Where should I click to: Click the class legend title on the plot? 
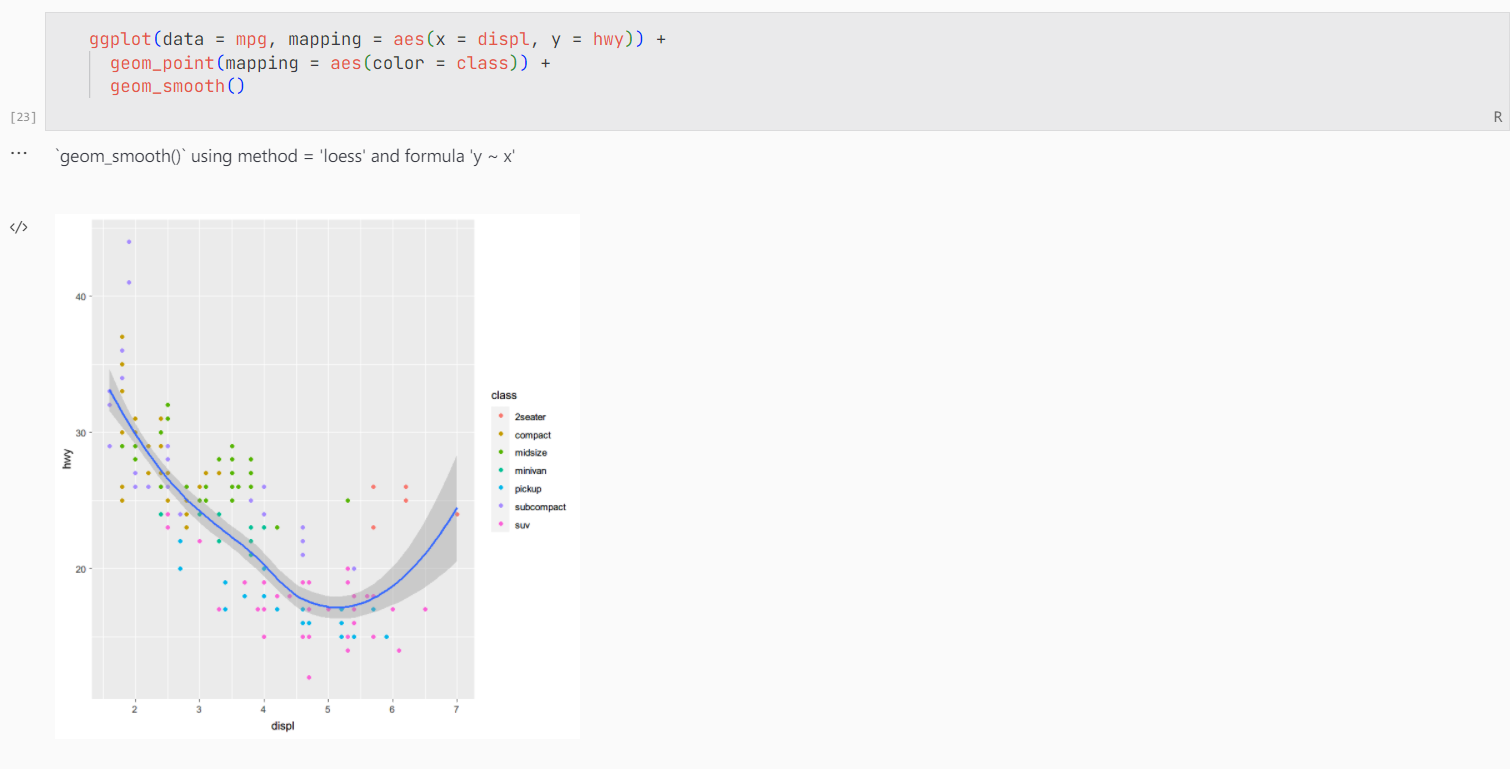pyautogui.click(x=504, y=394)
